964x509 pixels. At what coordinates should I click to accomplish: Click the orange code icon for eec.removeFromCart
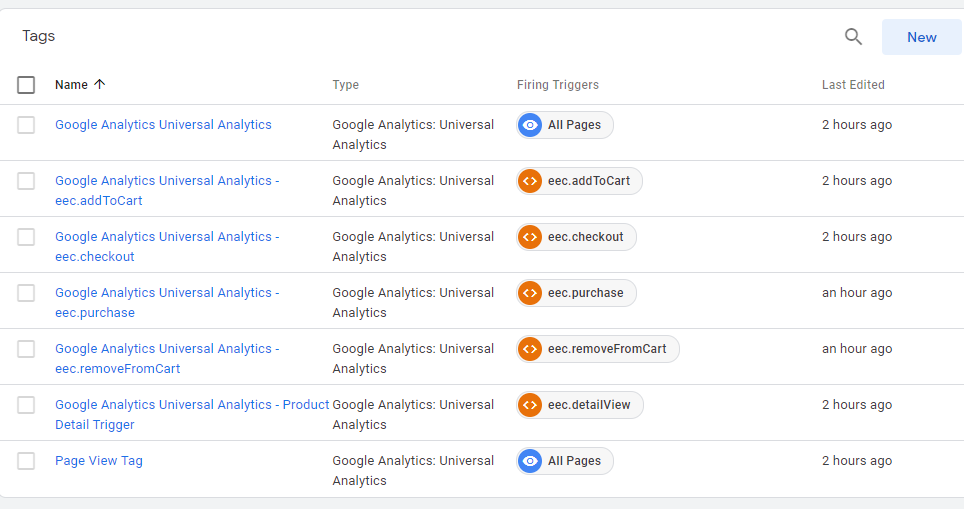pos(529,349)
